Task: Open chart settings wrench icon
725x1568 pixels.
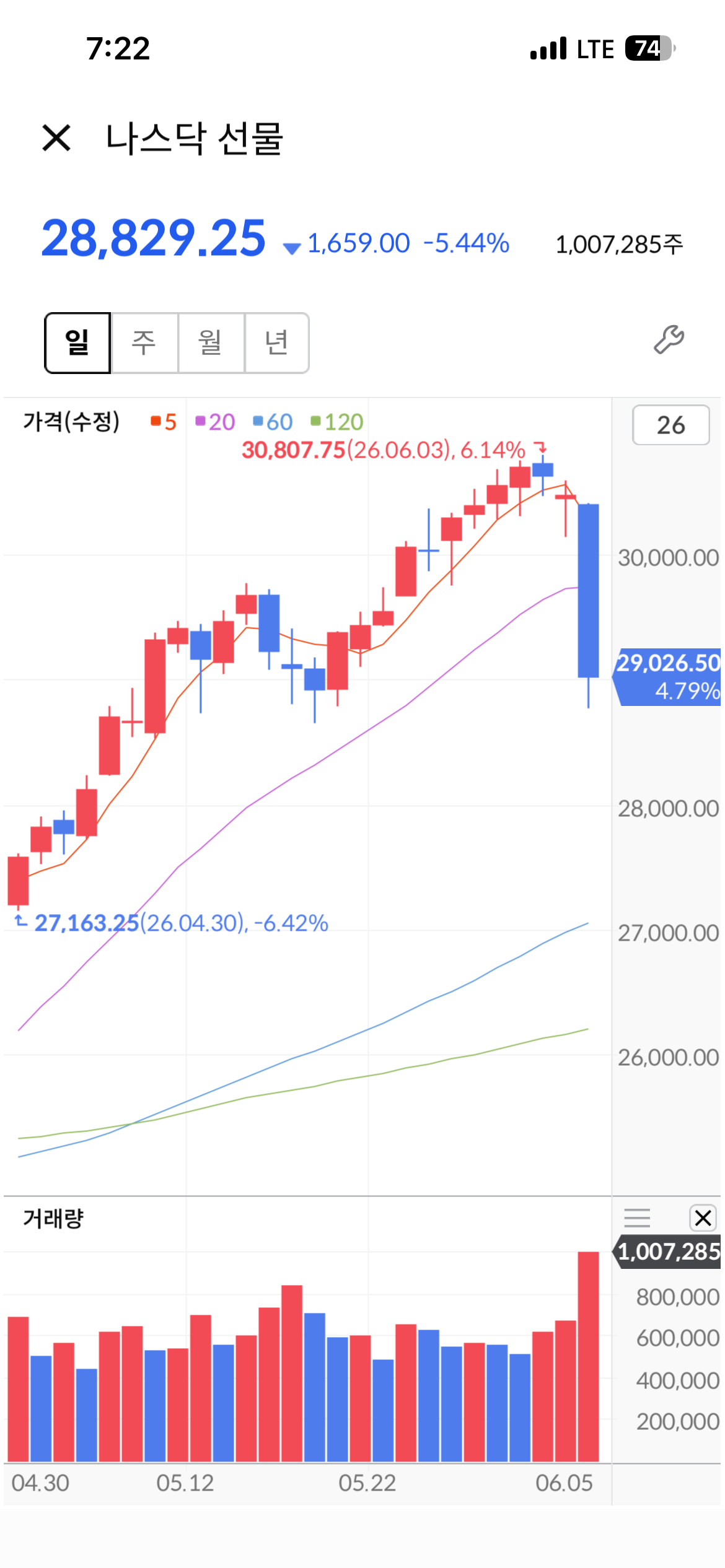Action: [x=669, y=339]
